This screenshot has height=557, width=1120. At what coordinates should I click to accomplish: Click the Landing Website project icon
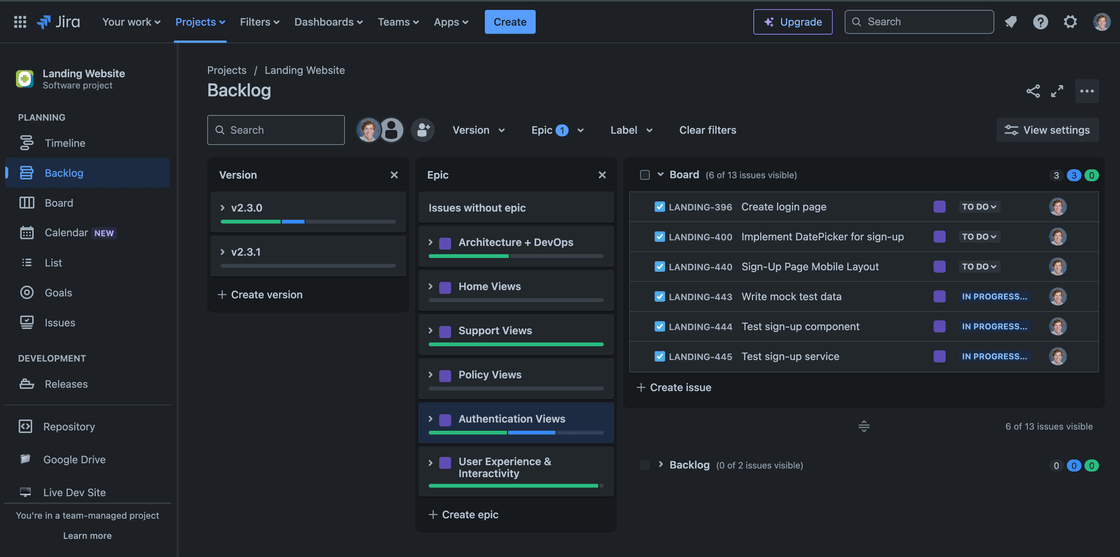click(x=25, y=79)
